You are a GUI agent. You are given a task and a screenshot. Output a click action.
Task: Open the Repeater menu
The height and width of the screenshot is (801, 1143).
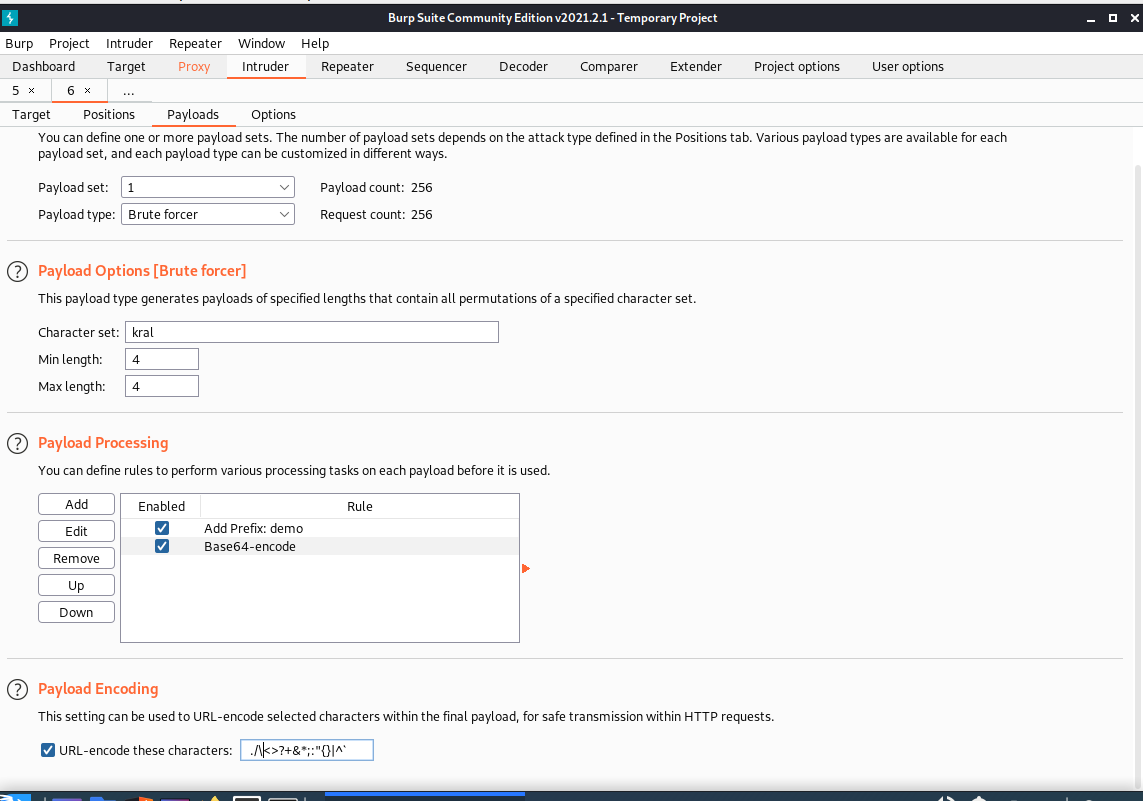[195, 44]
